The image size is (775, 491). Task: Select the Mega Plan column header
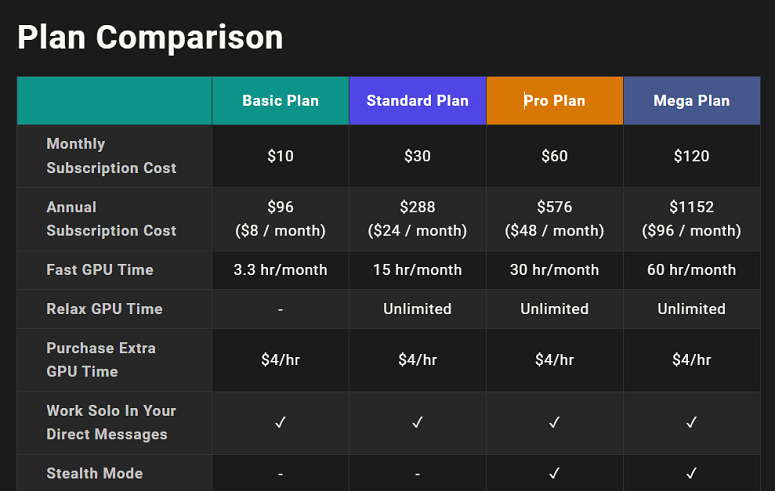691,101
